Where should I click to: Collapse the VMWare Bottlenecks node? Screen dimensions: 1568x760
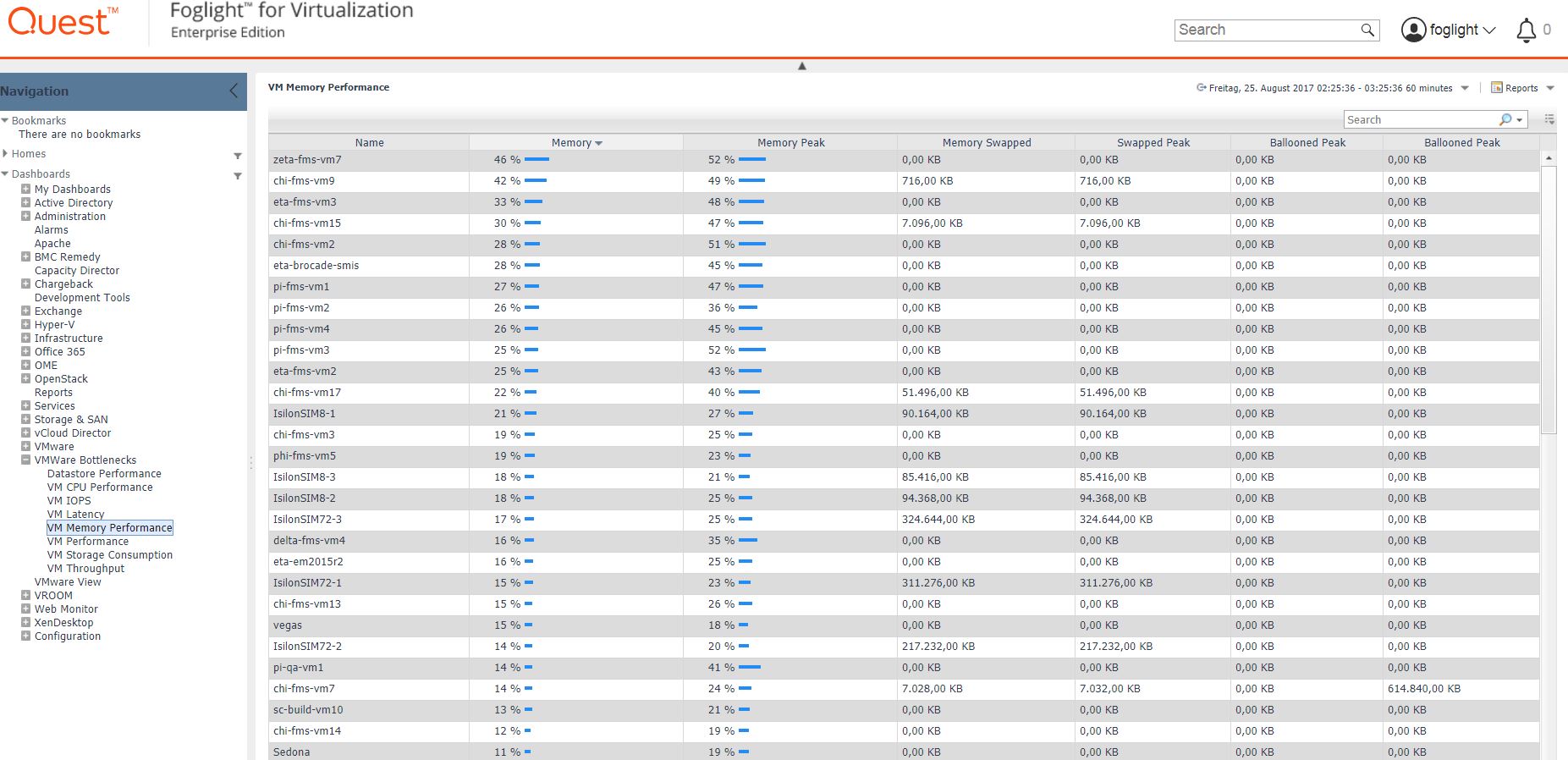pos(25,460)
